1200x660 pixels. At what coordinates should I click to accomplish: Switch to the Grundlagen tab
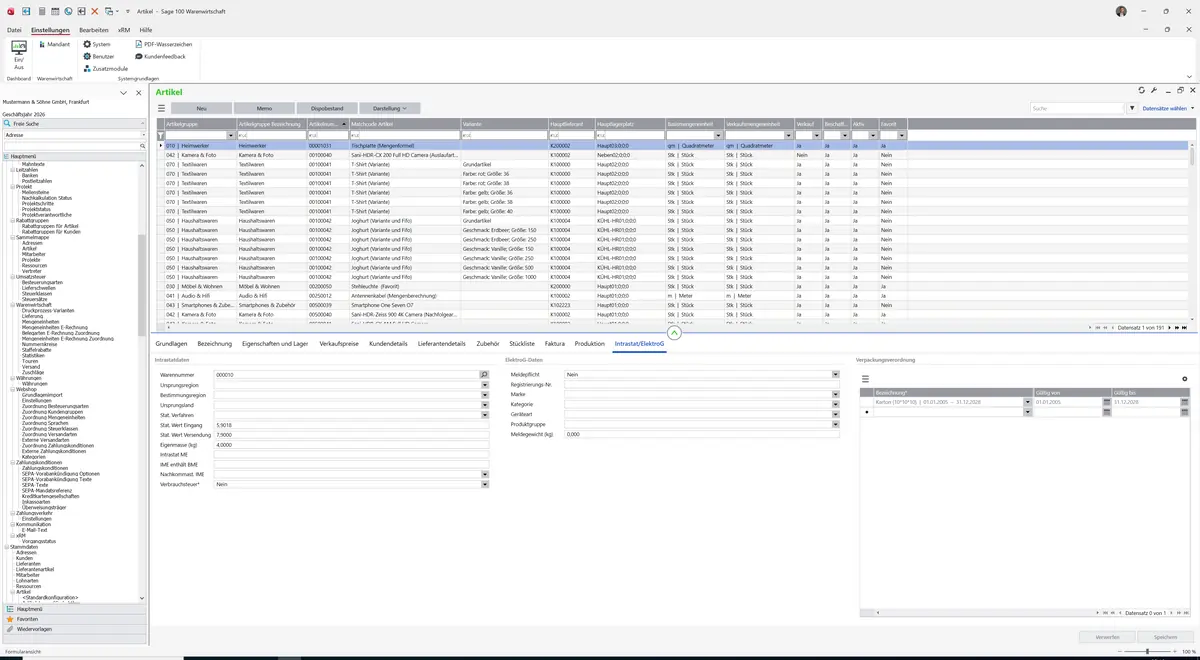tap(171, 343)
